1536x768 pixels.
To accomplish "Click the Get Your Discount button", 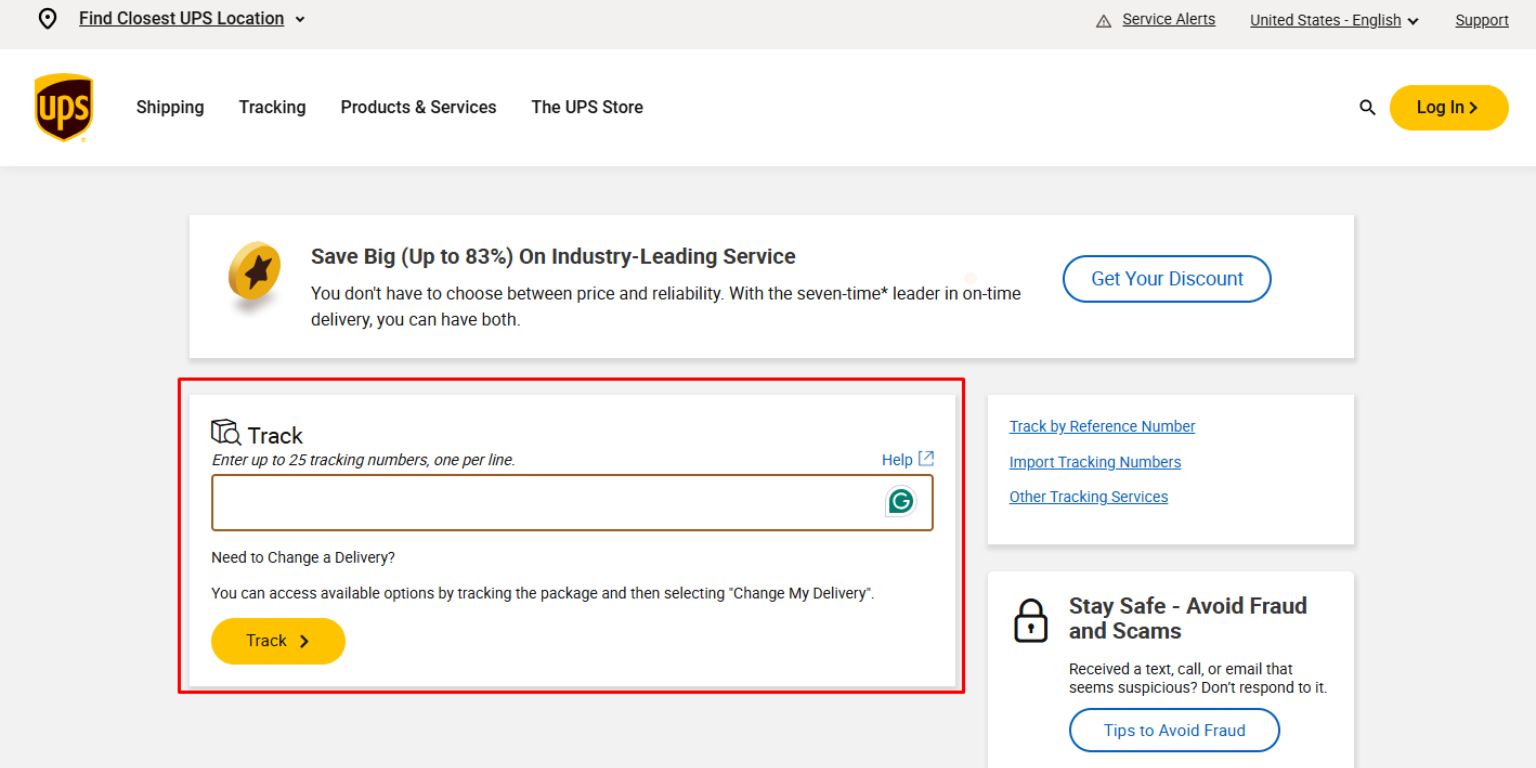I will pyautogui.click(x=1167, y=279).
